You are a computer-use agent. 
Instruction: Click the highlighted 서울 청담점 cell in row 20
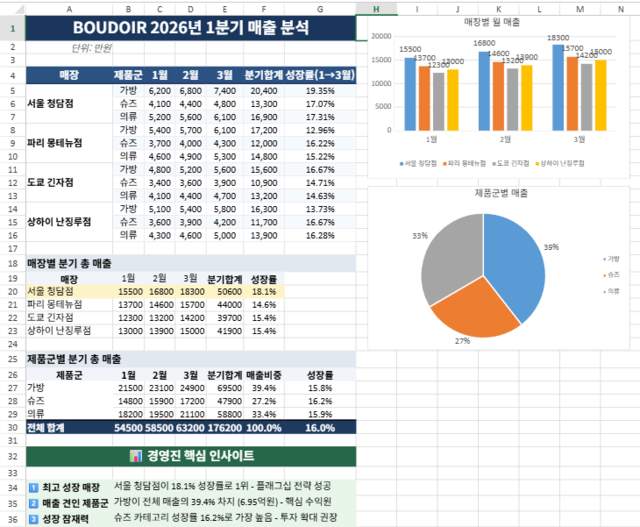coord(69,291)
